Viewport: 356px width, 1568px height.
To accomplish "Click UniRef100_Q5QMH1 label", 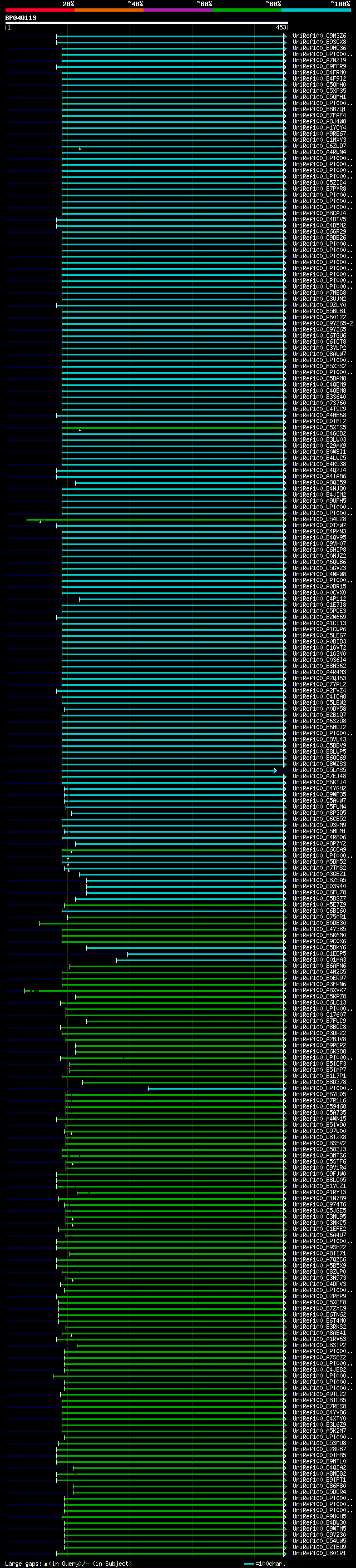I will (x=319, y=97).
